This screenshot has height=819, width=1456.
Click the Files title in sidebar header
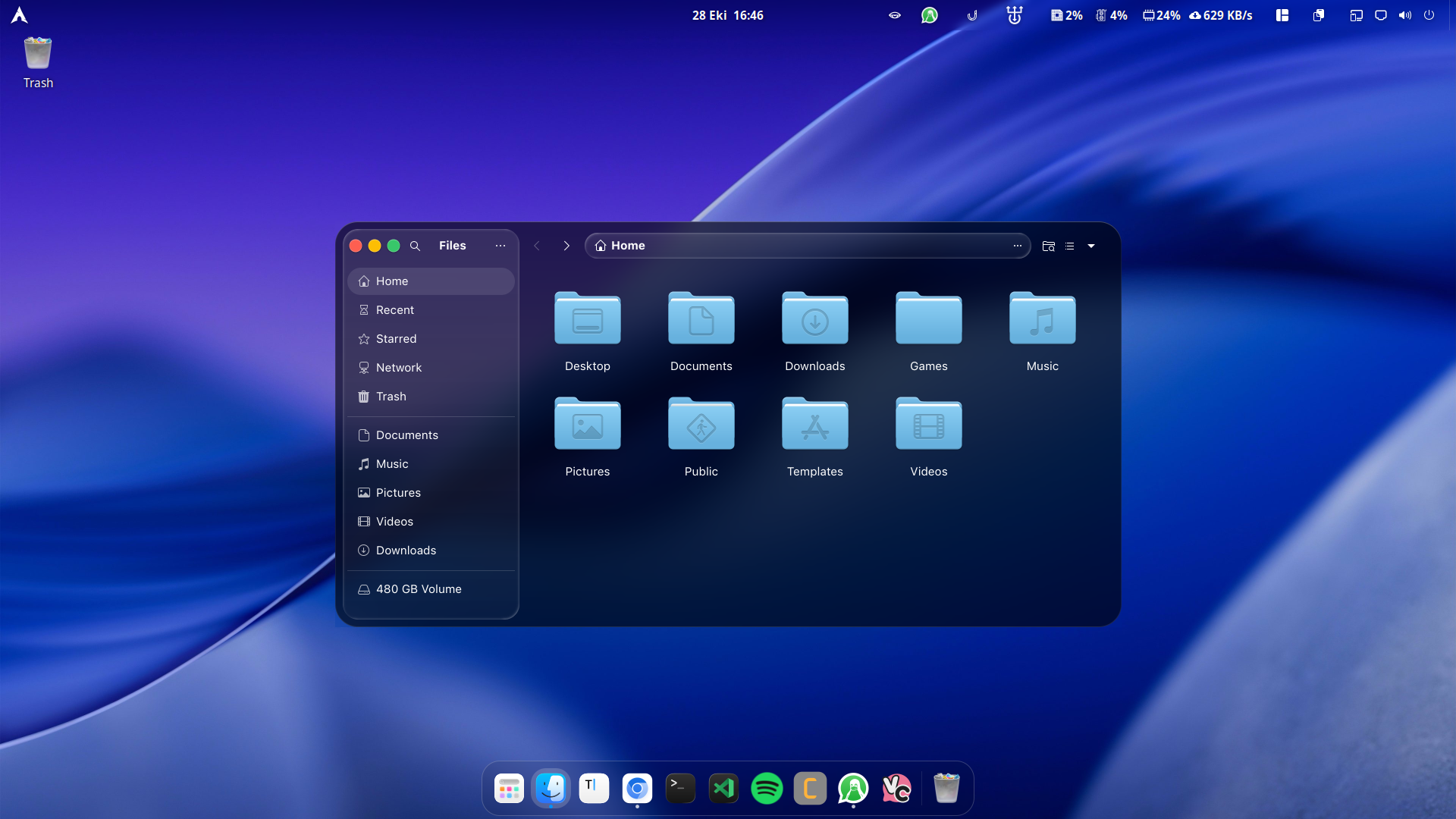click(x=452, y=246)
